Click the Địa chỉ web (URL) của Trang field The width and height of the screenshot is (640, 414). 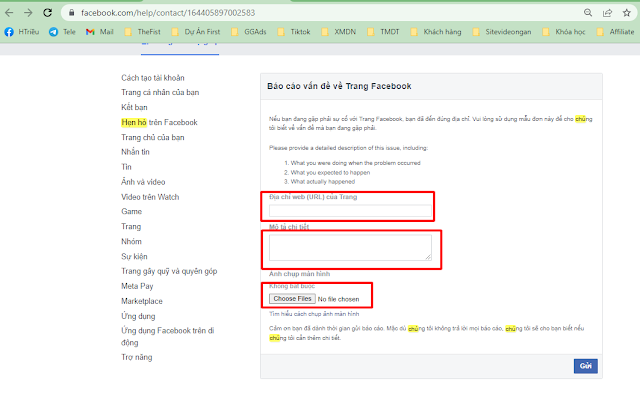350,211
